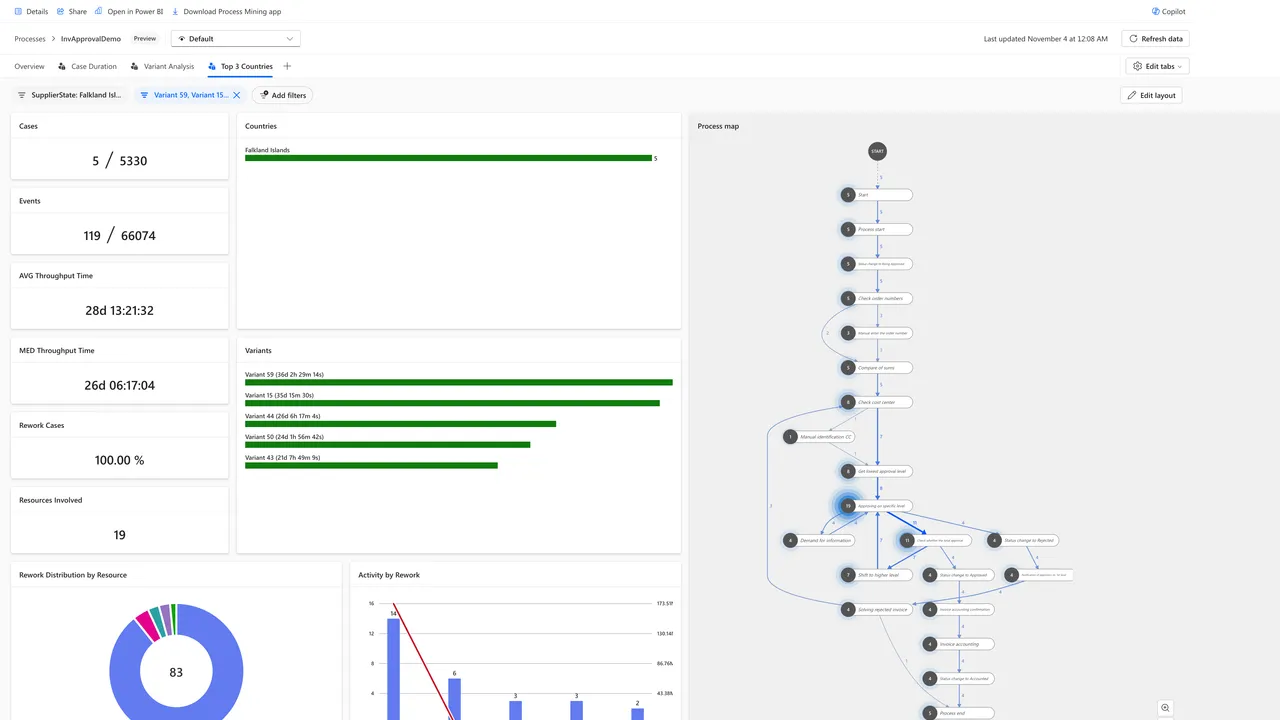Open report in Power BI
This screenshot has height=720, width=1280.
tap(129, 11)
